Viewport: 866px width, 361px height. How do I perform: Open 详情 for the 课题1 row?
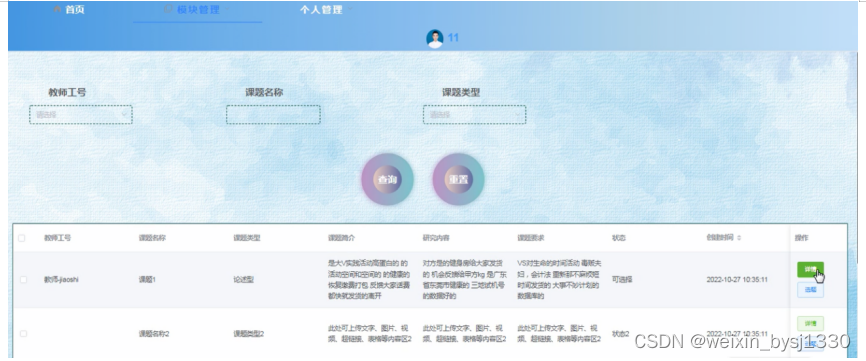pos(810,269)
